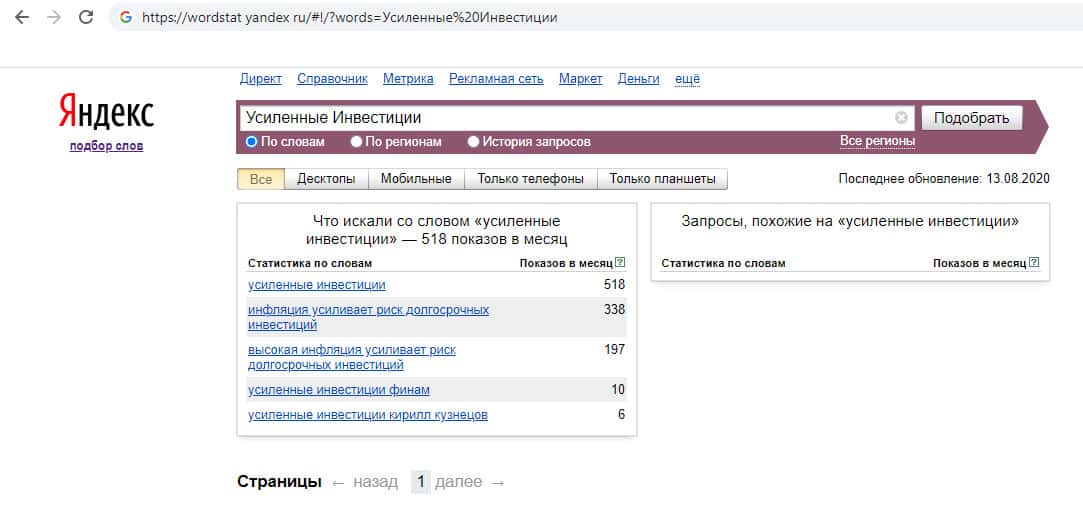
Task: Reload the page with refresh icon
Action: click(x=86, y=18)
